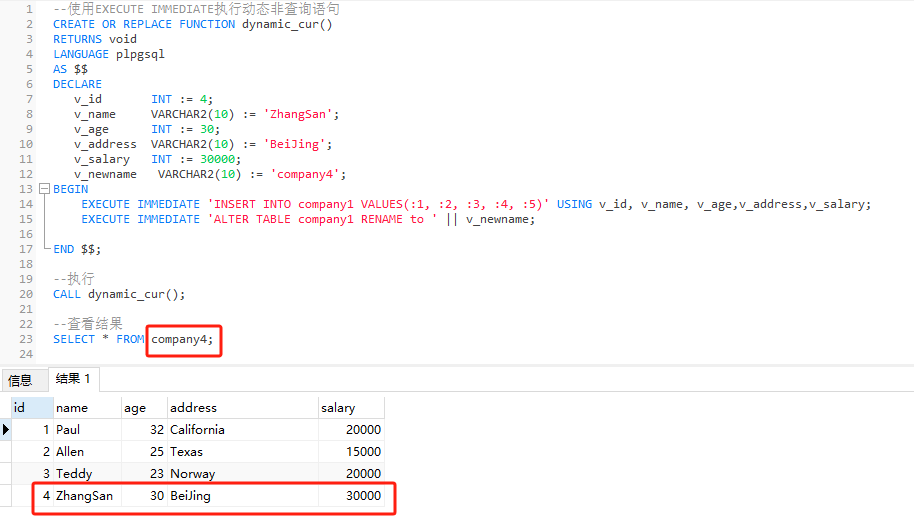The image size is (914, 517).
Task: Select the cell containing Allen
Action: click(87, 452)
